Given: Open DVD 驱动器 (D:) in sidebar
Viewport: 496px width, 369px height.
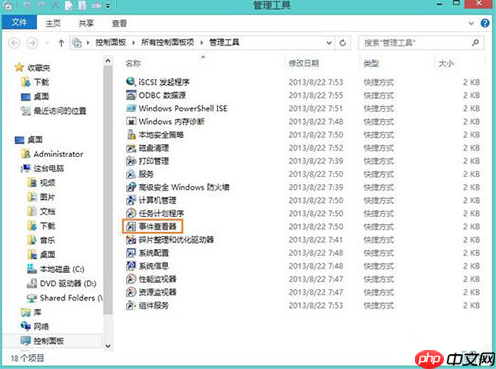Looking at the screenshot, I should [x=68, y=283].
